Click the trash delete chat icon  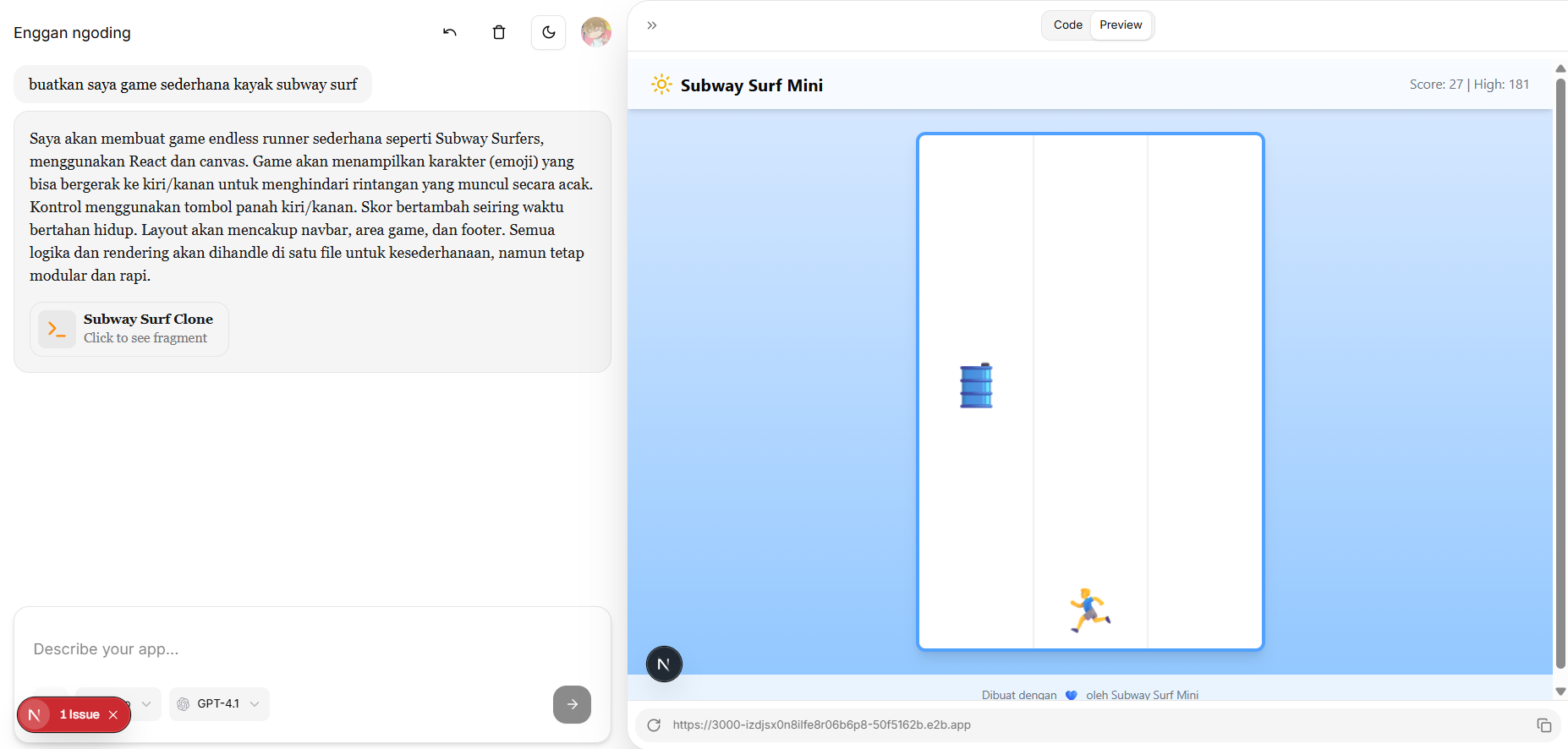[499, 32]
